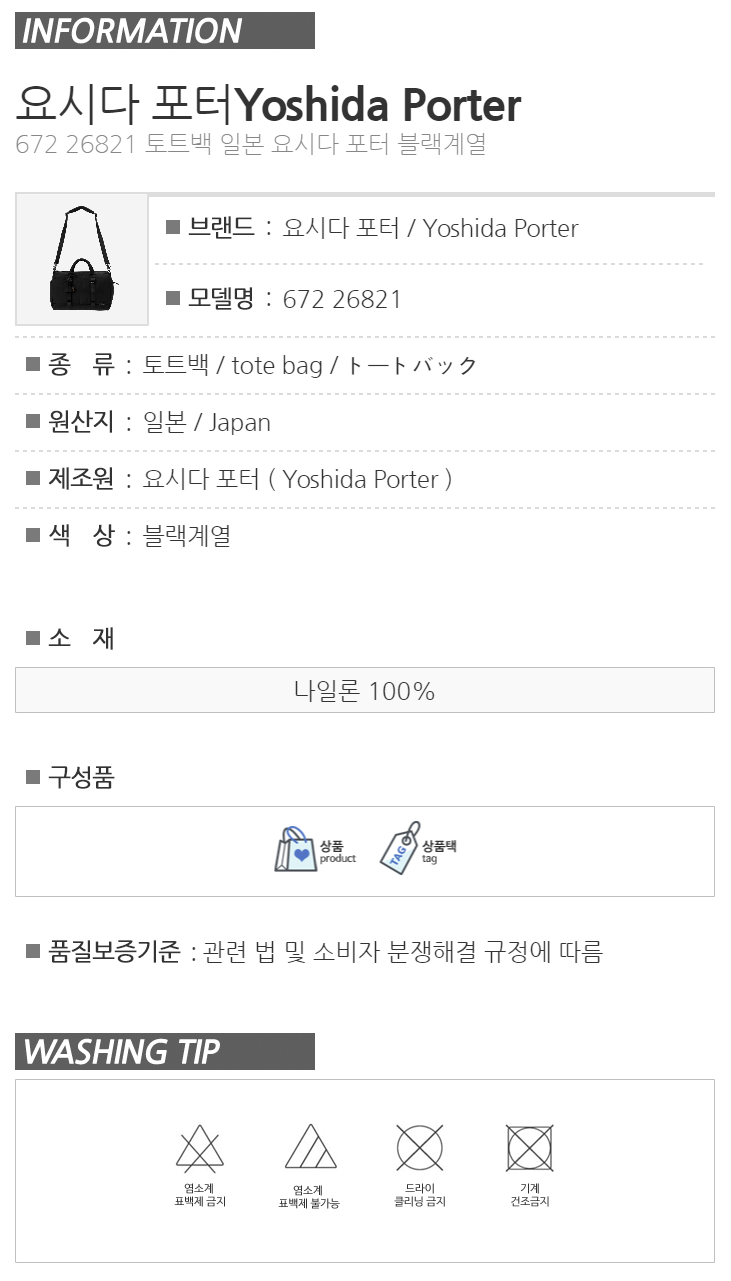731x1281 pixels.
Task: Click the 브랜드 value Yoshida Porter
Action: point(431,228)
